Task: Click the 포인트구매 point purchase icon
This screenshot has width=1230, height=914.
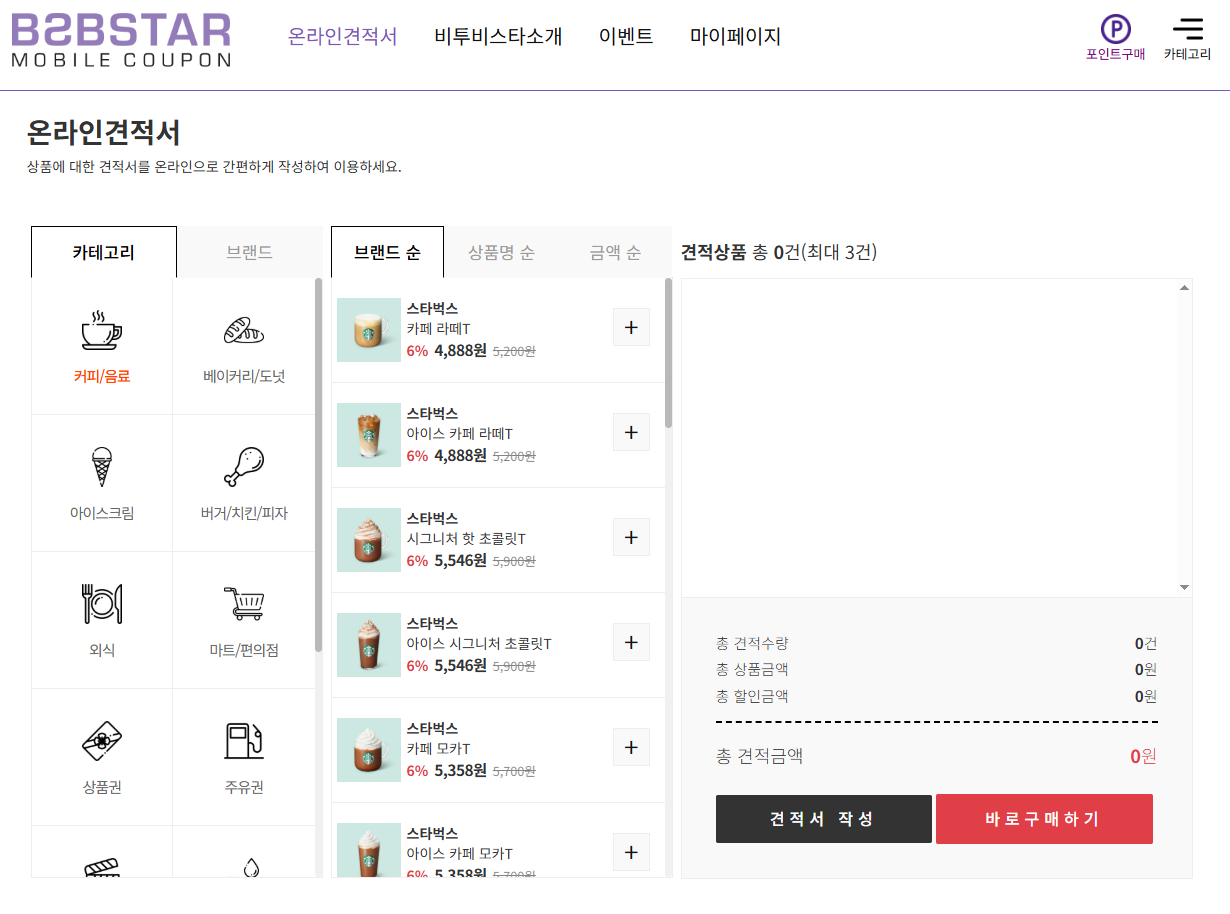Action: (1115, 30)
